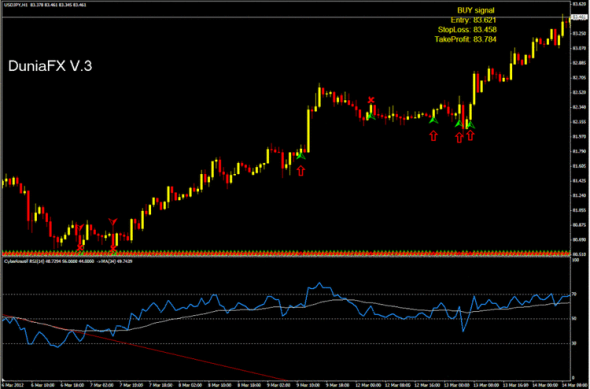Image resolution: width=590 pixels, height=389 pixels.
Task: Click the red up arrow below the 9 Mar 10:00 candle
Action: click(301, 171)
